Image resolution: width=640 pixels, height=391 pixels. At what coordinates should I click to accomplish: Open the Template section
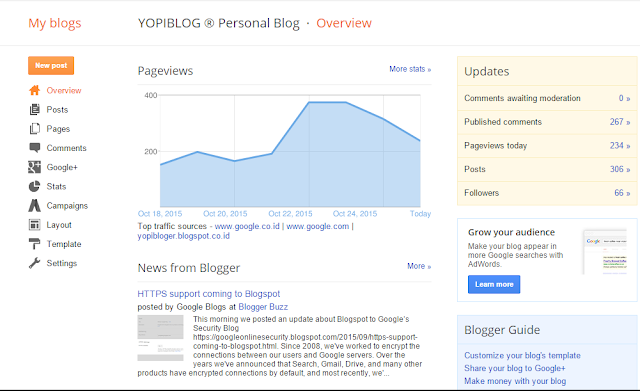(x=64, y=244)
